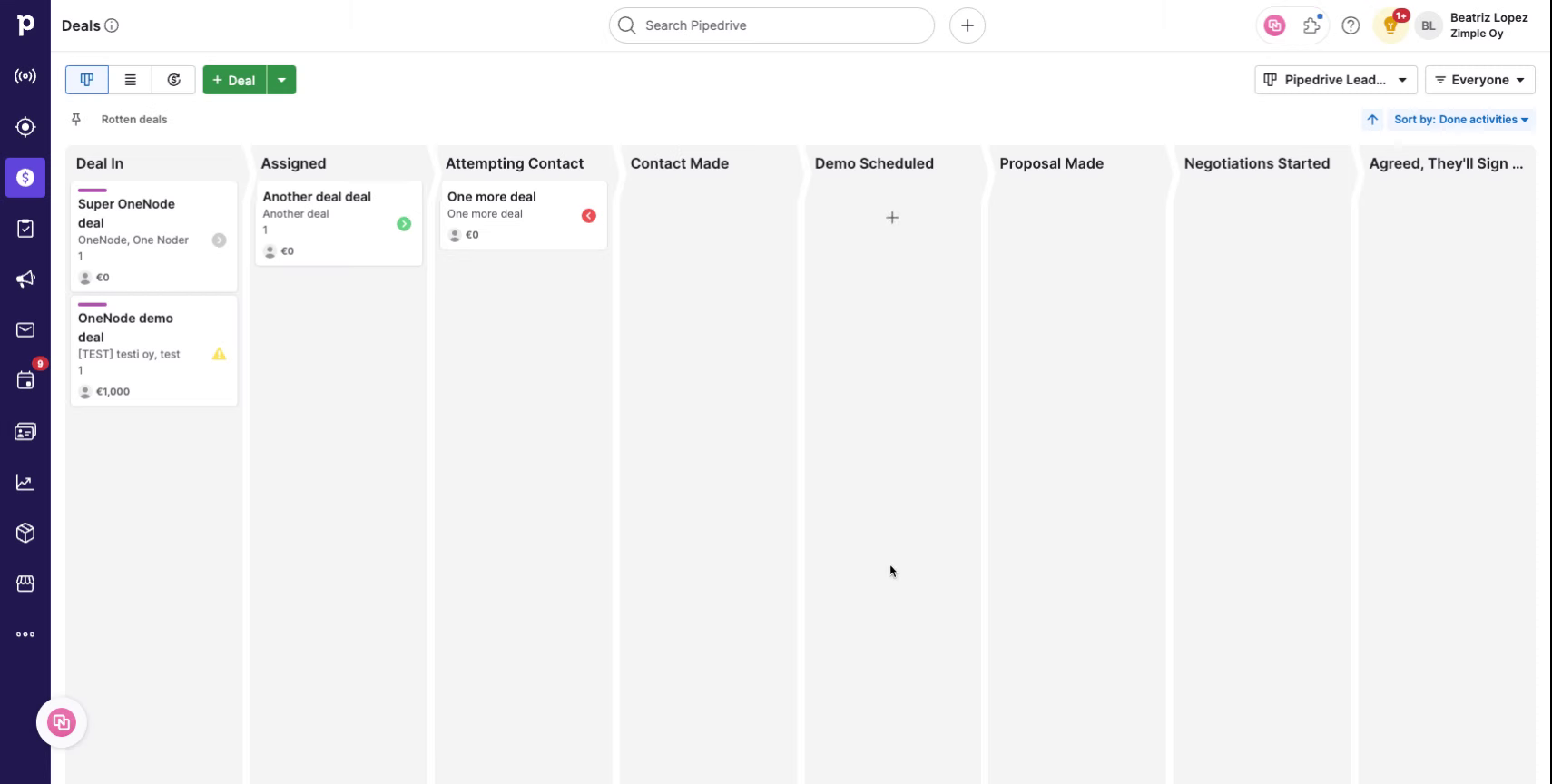The image size is (1552, 784).
Task: Click red overdue arrow on One more deal
Action: [589, 216]
